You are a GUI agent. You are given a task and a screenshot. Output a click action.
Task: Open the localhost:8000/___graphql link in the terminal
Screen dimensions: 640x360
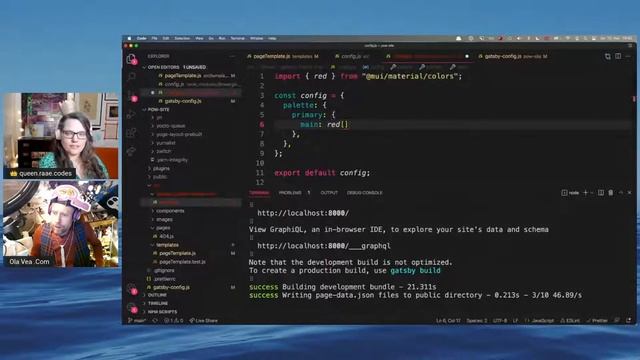point(324,246)
